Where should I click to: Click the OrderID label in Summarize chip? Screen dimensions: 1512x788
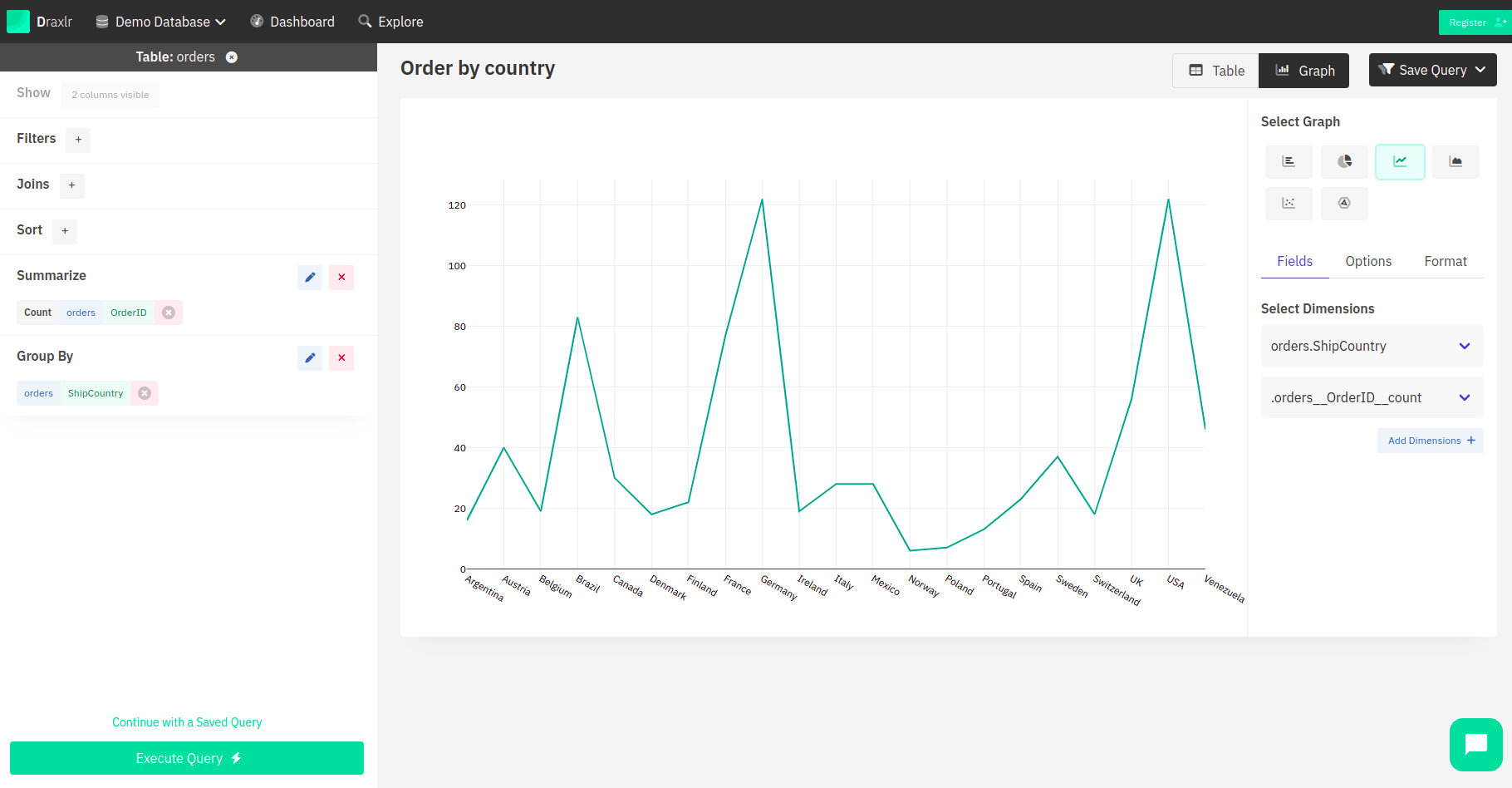click(x=128, y=313)
